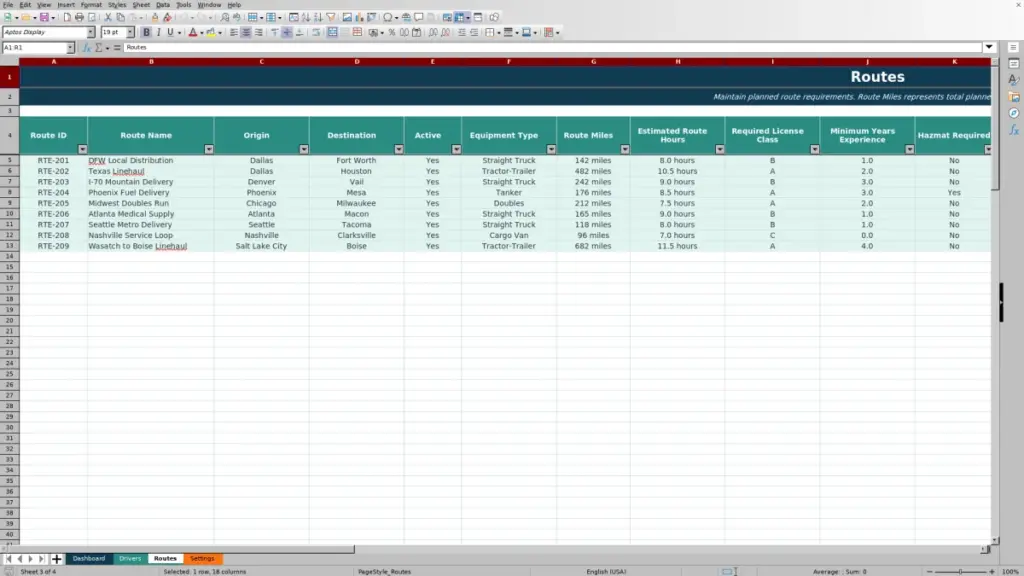The height and width of the screenshot is (576, 1024).
Task: Click the Function Wizard fx icon
Action: tap(86, 48)
